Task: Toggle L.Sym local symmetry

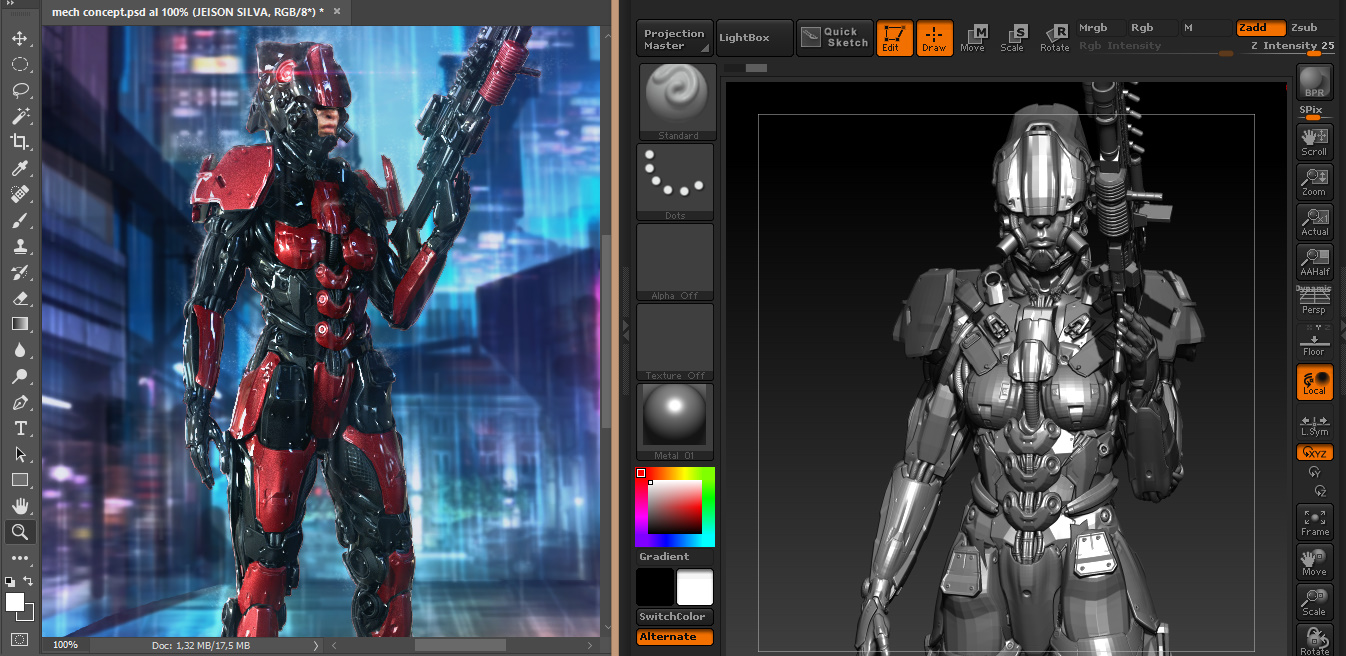Action: (1314, 424)
